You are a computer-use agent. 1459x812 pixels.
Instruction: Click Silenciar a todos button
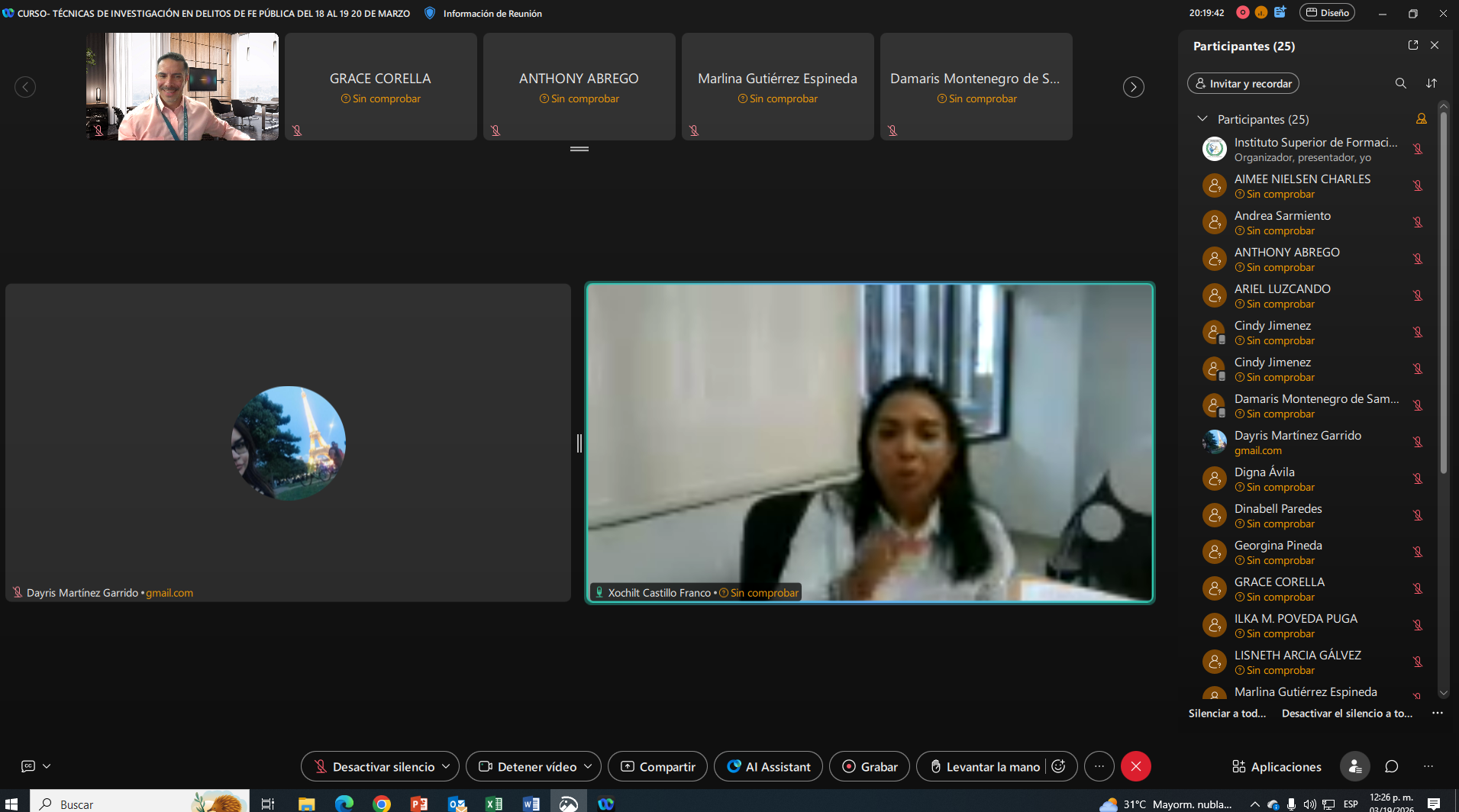tap(1227, 714)
